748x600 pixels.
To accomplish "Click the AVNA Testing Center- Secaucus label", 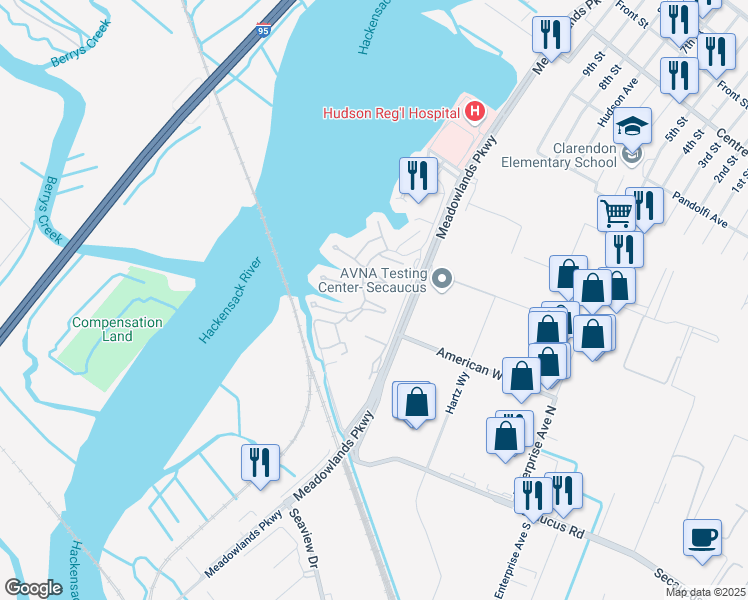I will (x=373, y=280).
